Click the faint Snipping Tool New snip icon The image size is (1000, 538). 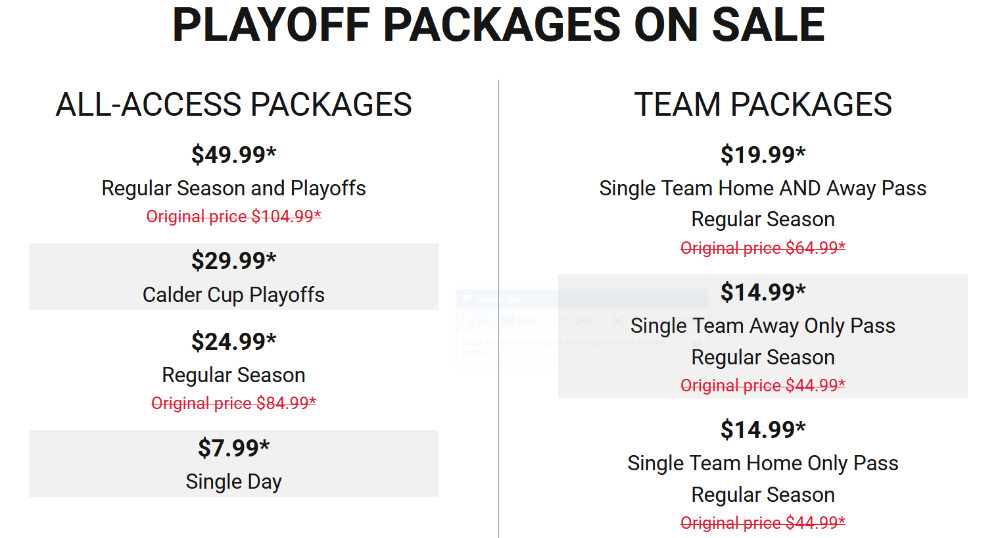467,321
